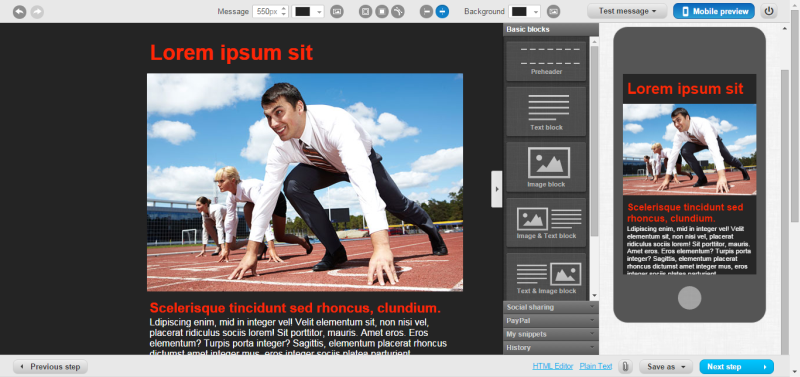Click the solid square border icon

click(382, 11)
